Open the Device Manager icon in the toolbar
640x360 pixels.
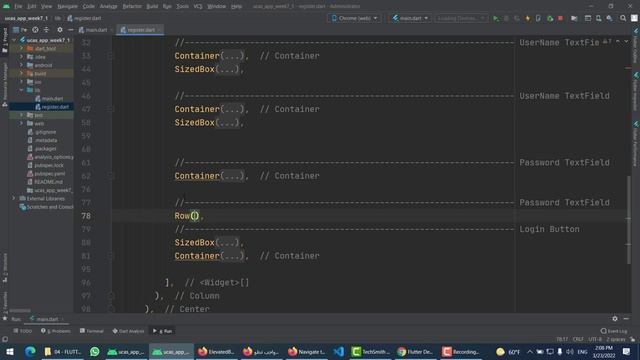pos(598,18)
